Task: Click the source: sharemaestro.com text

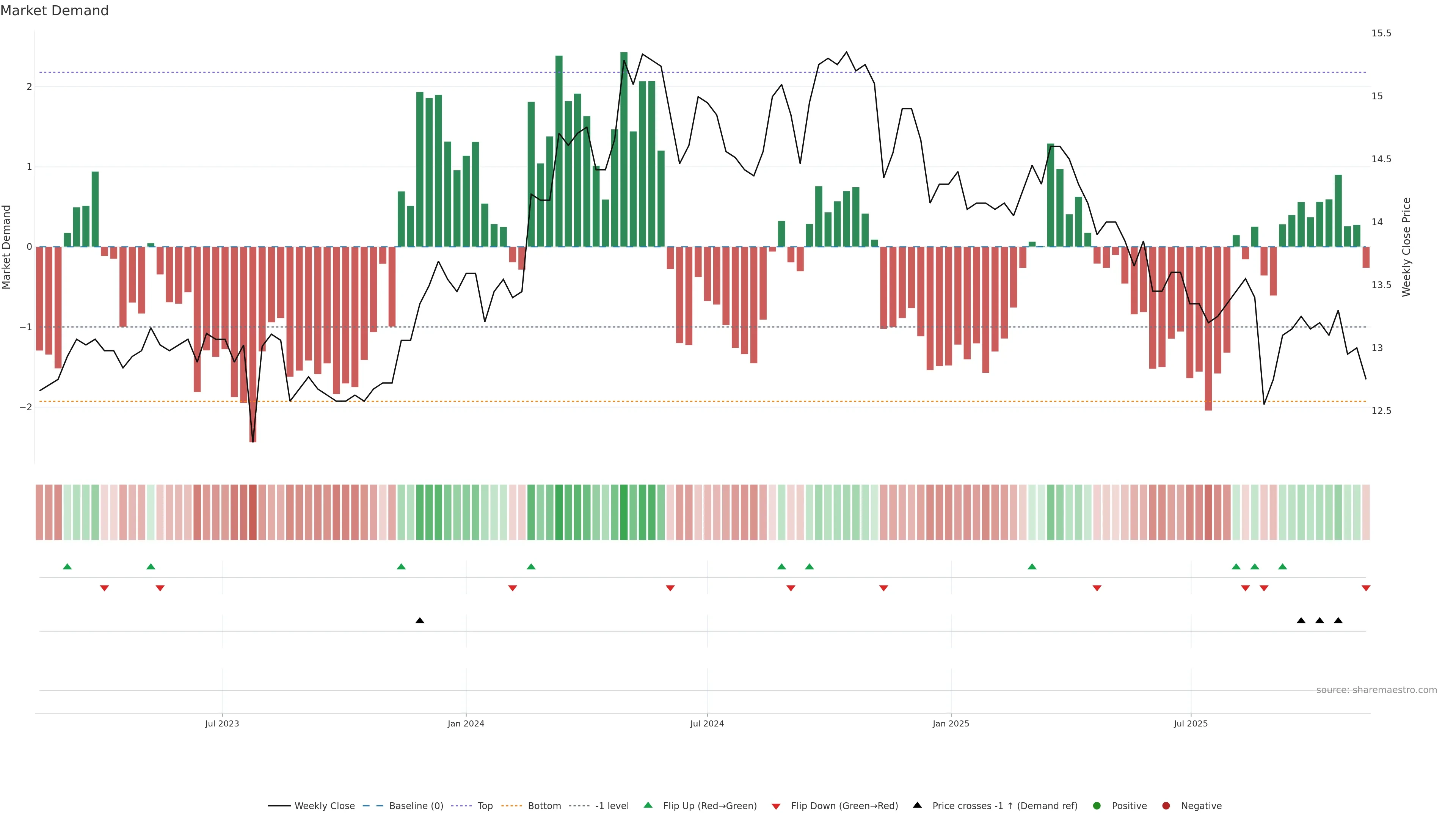Action: (x=1376, y=690)
